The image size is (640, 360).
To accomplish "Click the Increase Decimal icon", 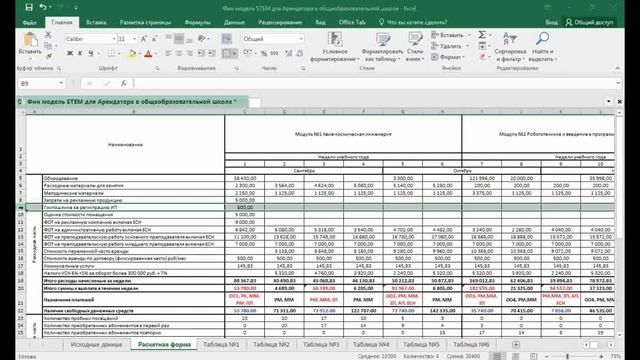I will coord(289,53).
